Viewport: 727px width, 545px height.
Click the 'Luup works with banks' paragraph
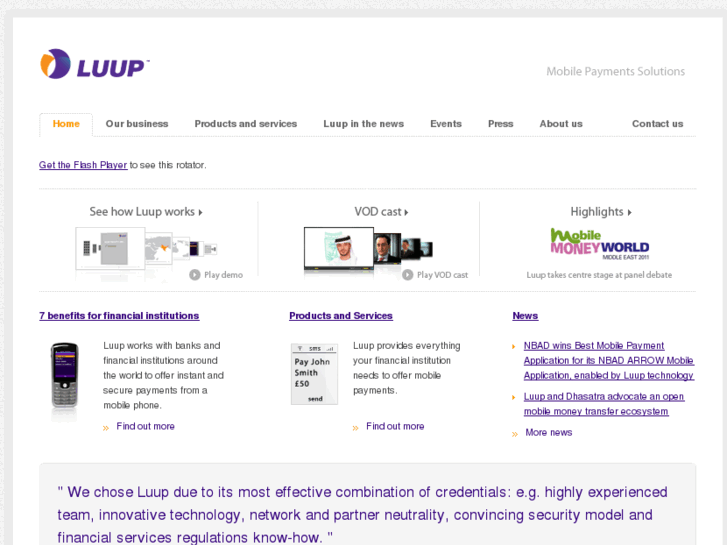click(163, 375)
